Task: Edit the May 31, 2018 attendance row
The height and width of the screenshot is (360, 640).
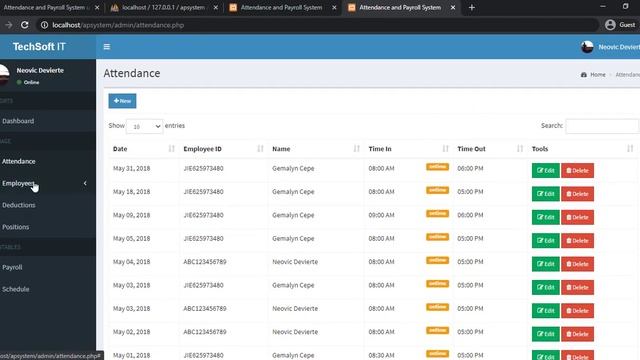Action: pyautogui.click(x=545, y=170)
